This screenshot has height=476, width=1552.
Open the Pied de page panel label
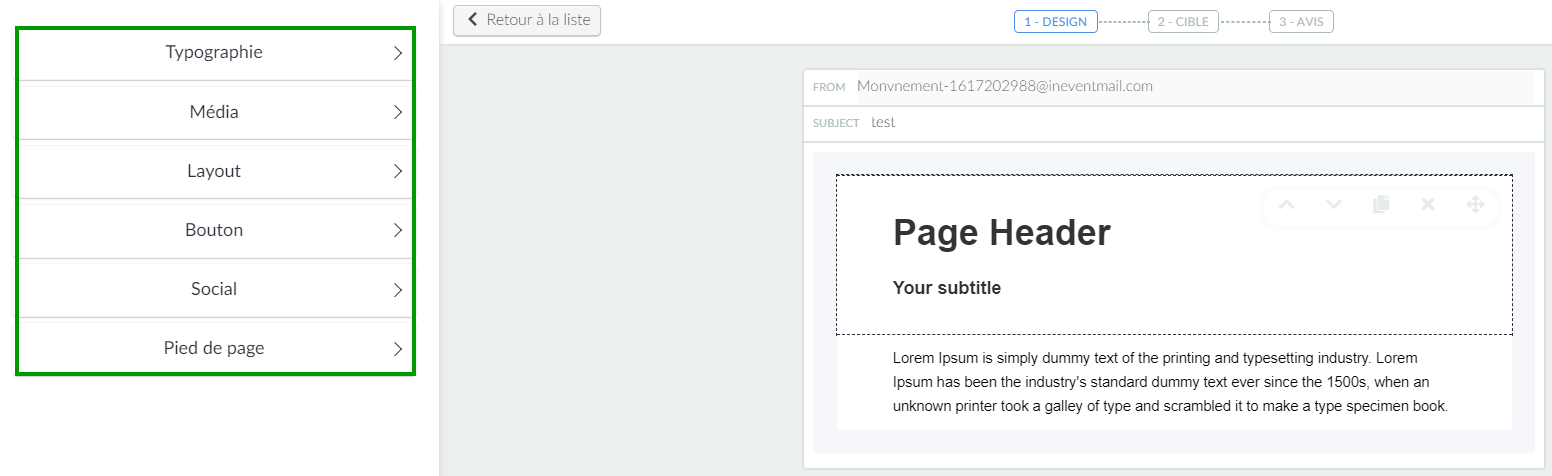[x=214, y=348]
